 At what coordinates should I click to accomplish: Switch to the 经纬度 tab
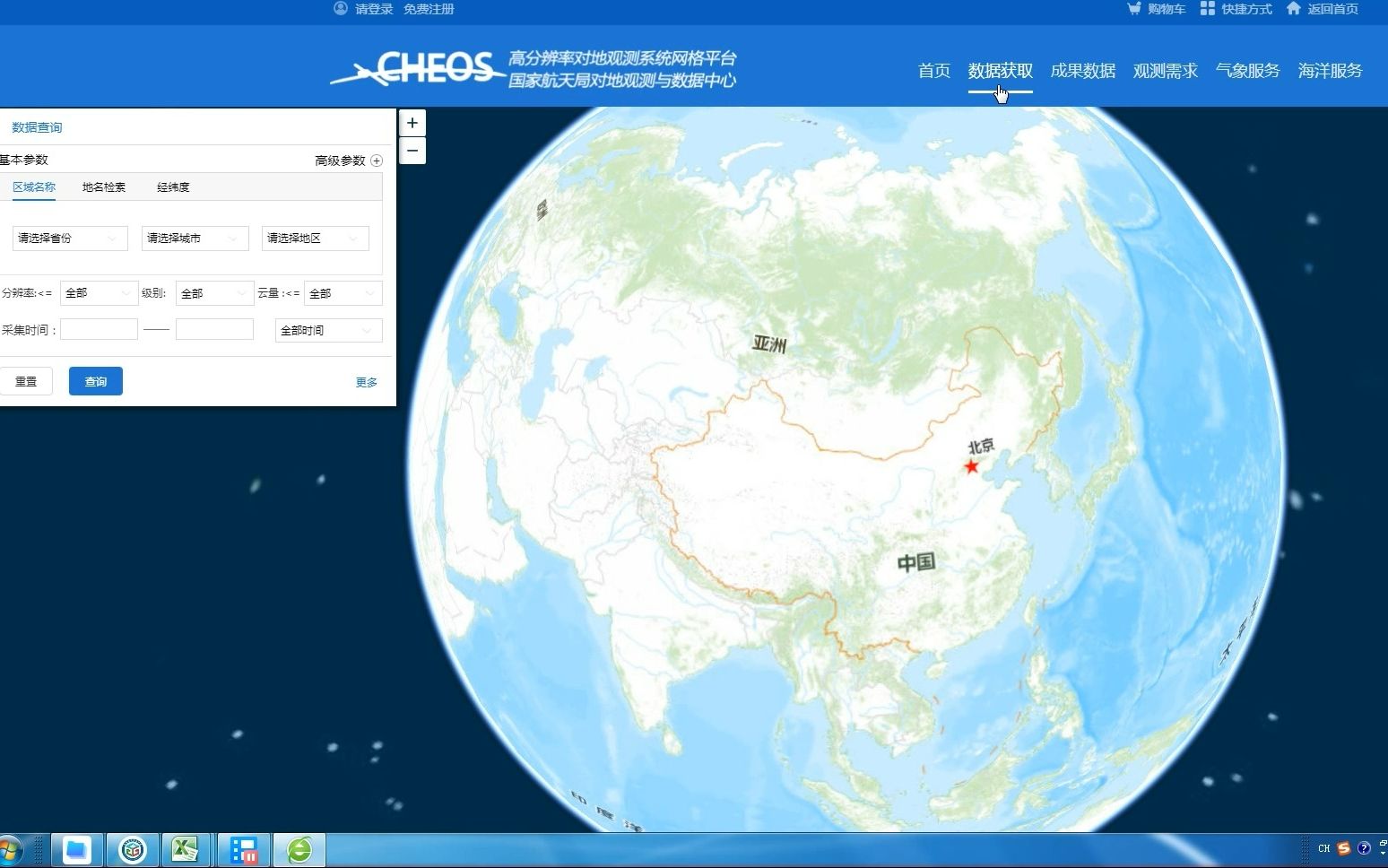173,187
